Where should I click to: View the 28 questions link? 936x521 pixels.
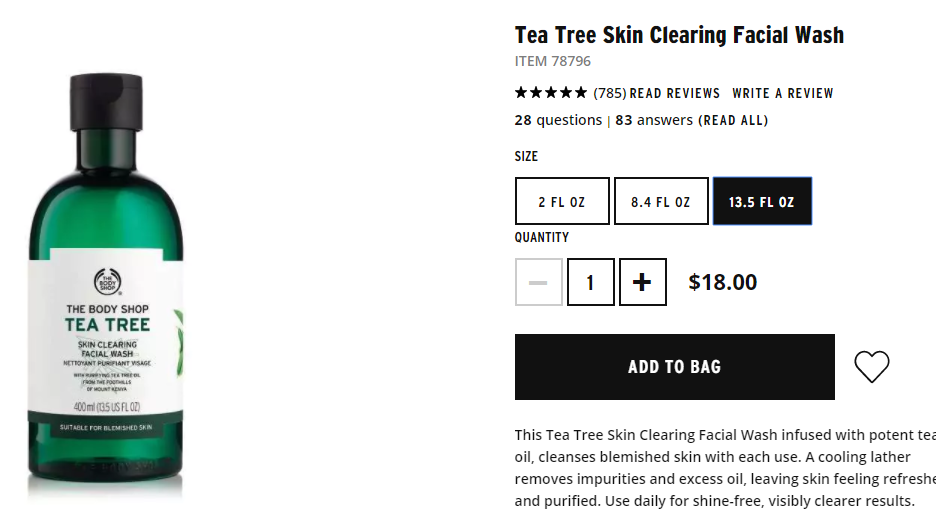pyautogui.click(x=558, y=121)
